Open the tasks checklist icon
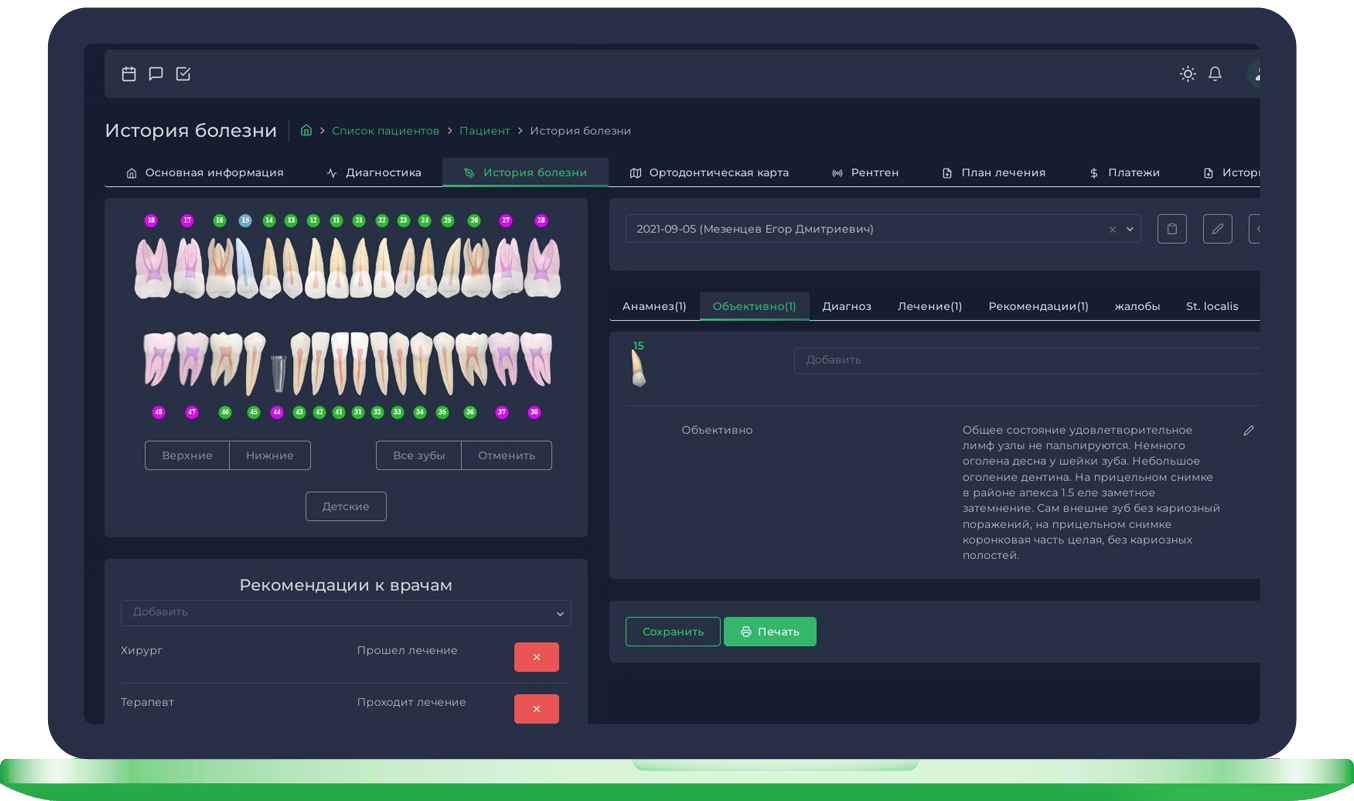This screenshot has height=801, width=1354. [183, 74]
